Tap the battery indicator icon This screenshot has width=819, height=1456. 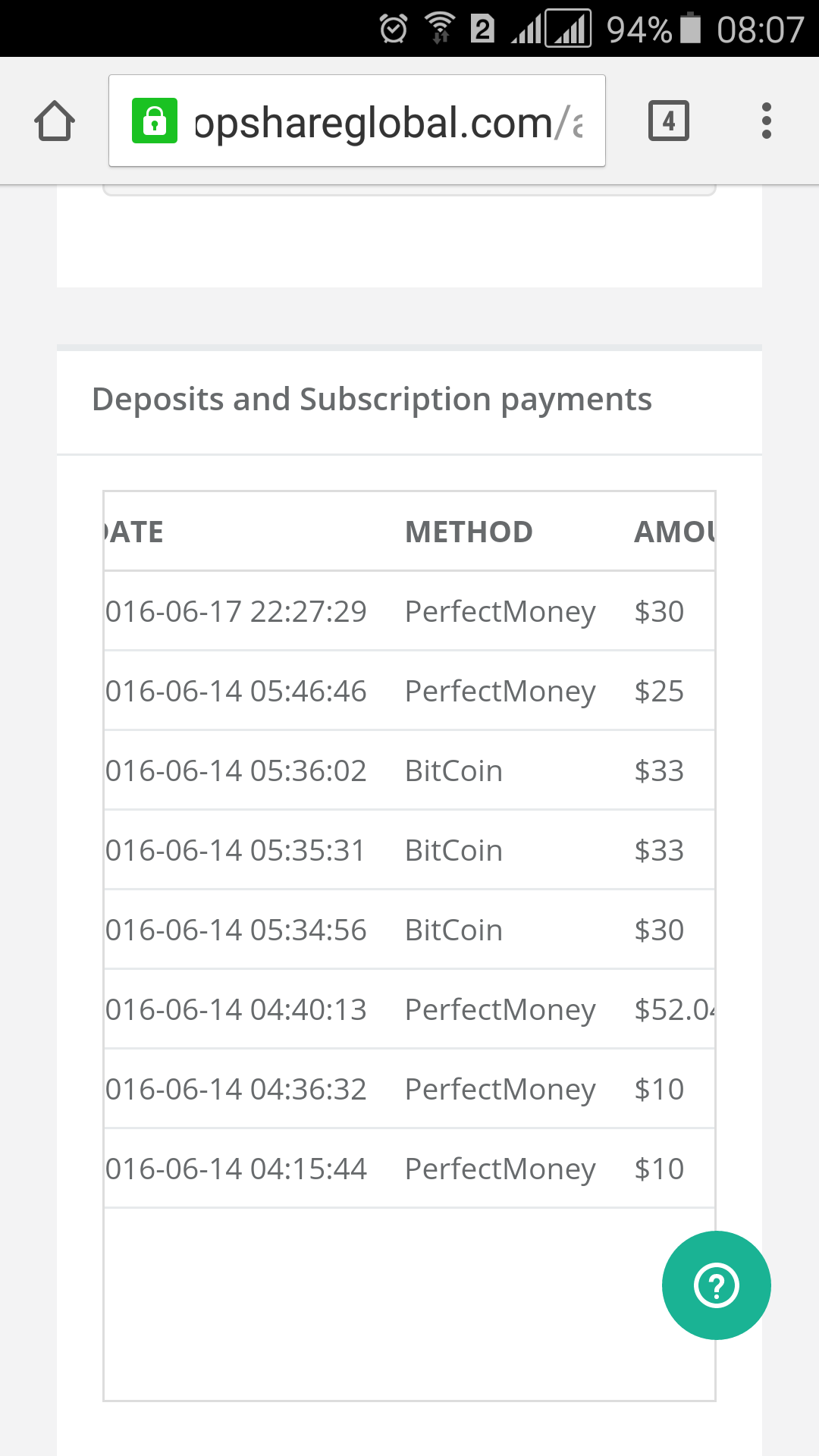691,29
